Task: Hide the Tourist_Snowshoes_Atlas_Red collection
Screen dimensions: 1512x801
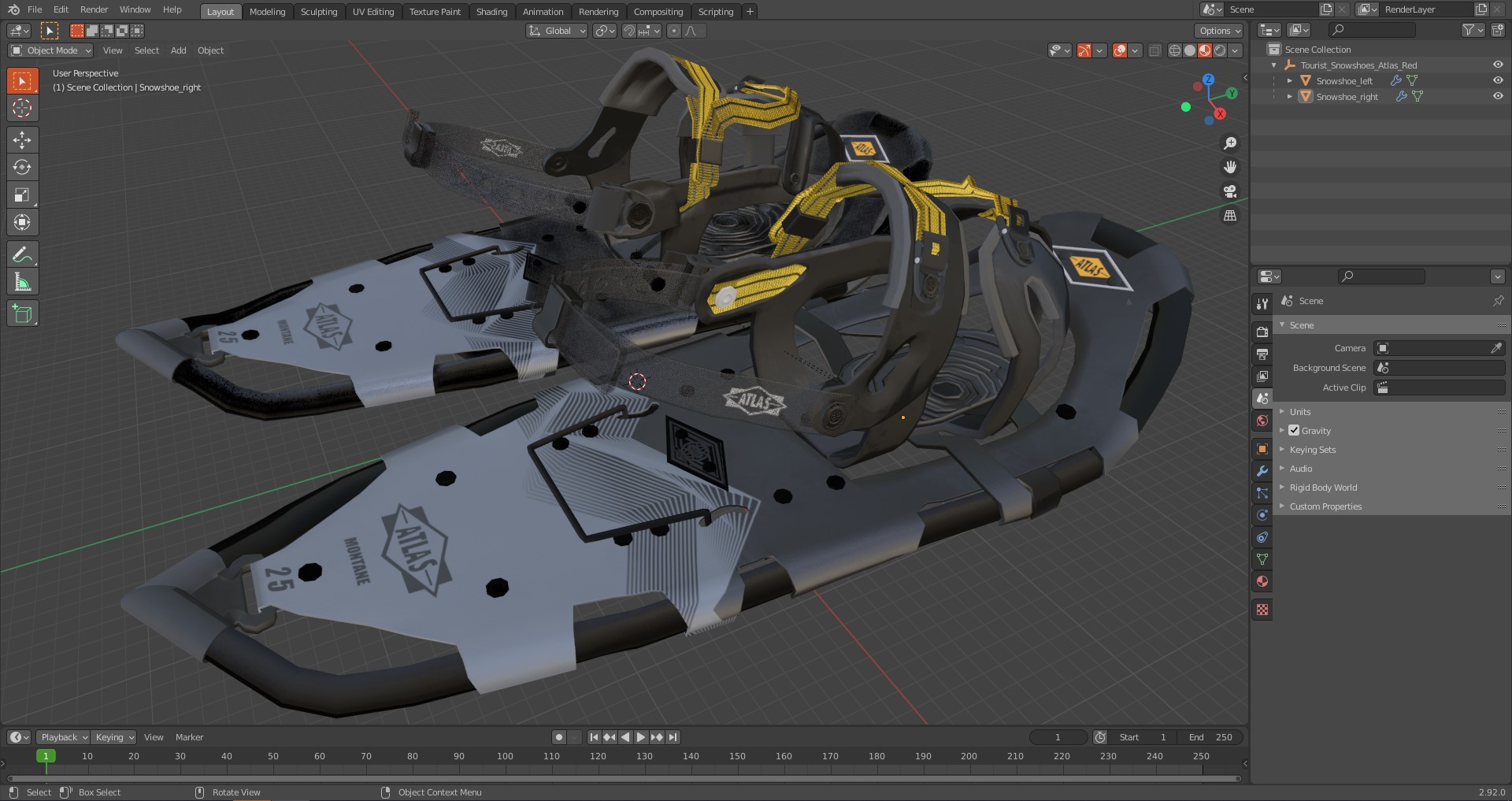Action: (1498, 65)
